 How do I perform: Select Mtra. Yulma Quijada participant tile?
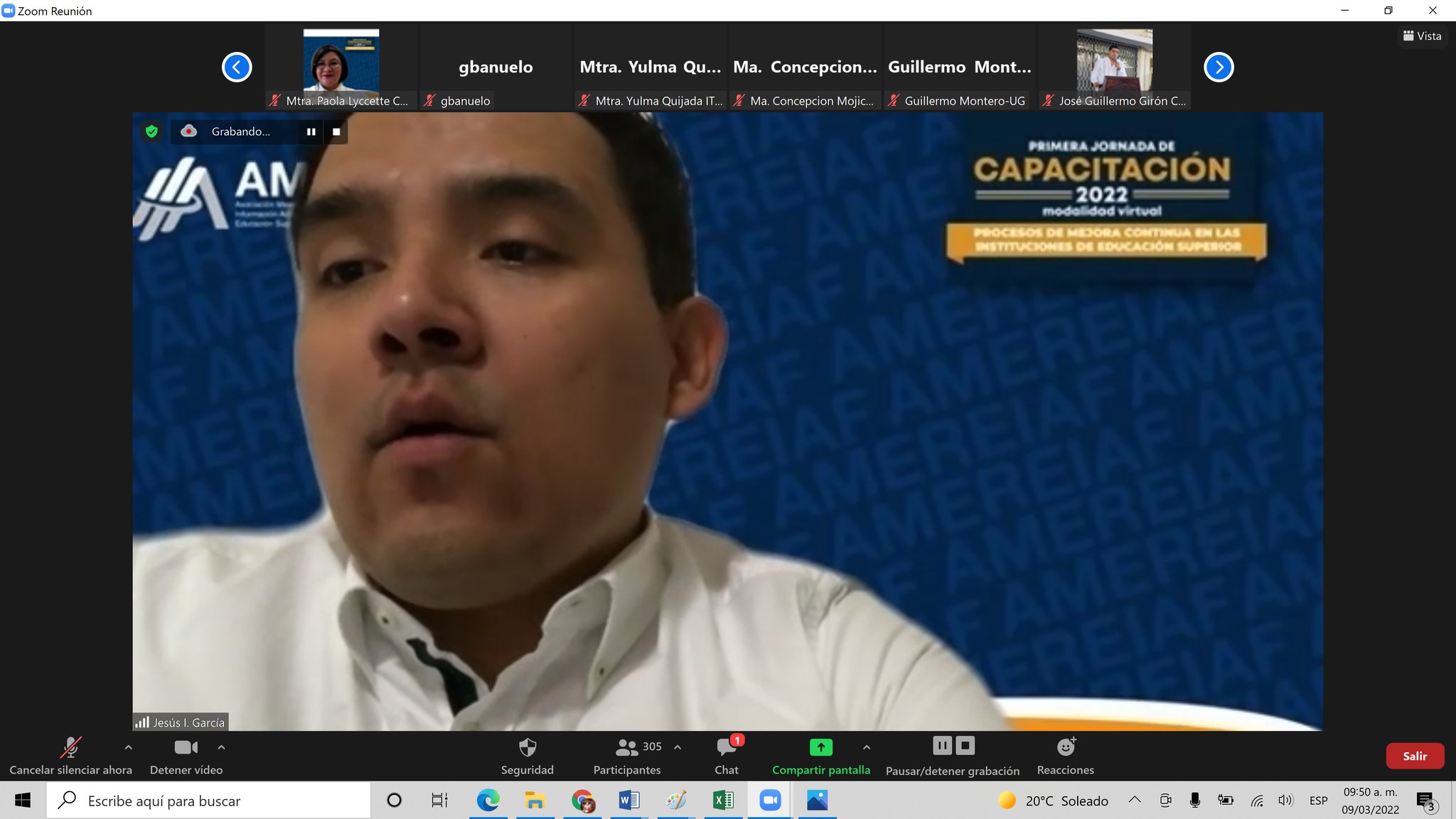point(651,65)
